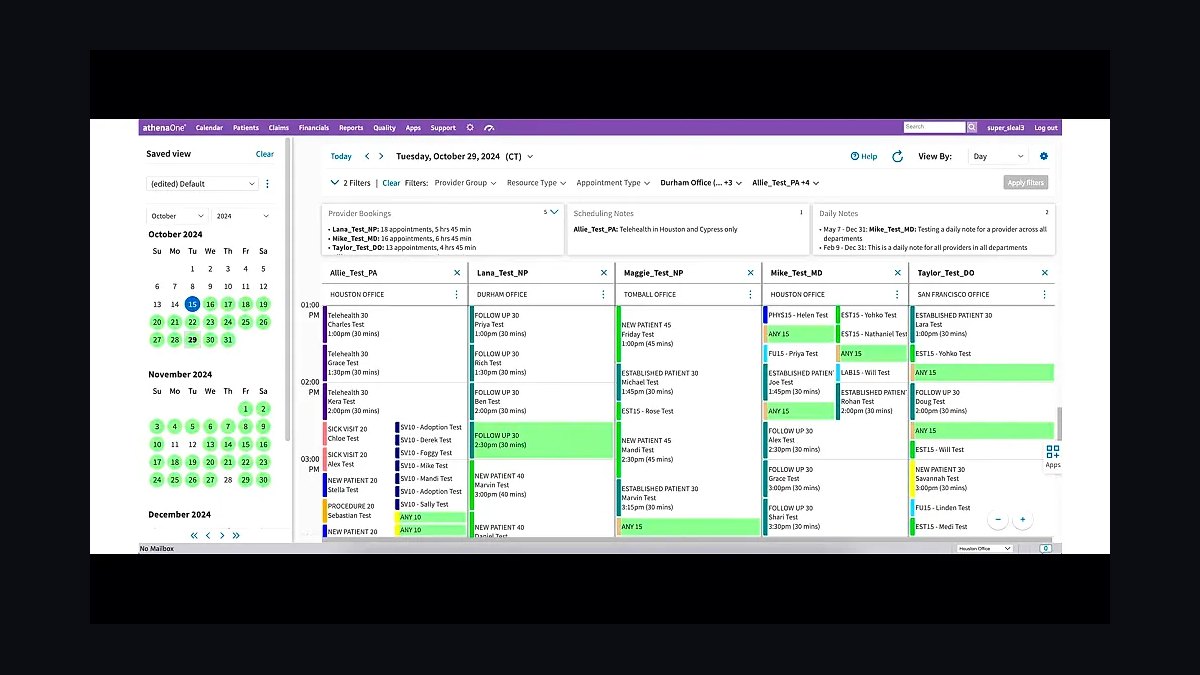The image size is (1200, 675).
Task: Open the Apps menu in the top bar
Action: pyautogui.click(x=413, y=128)
